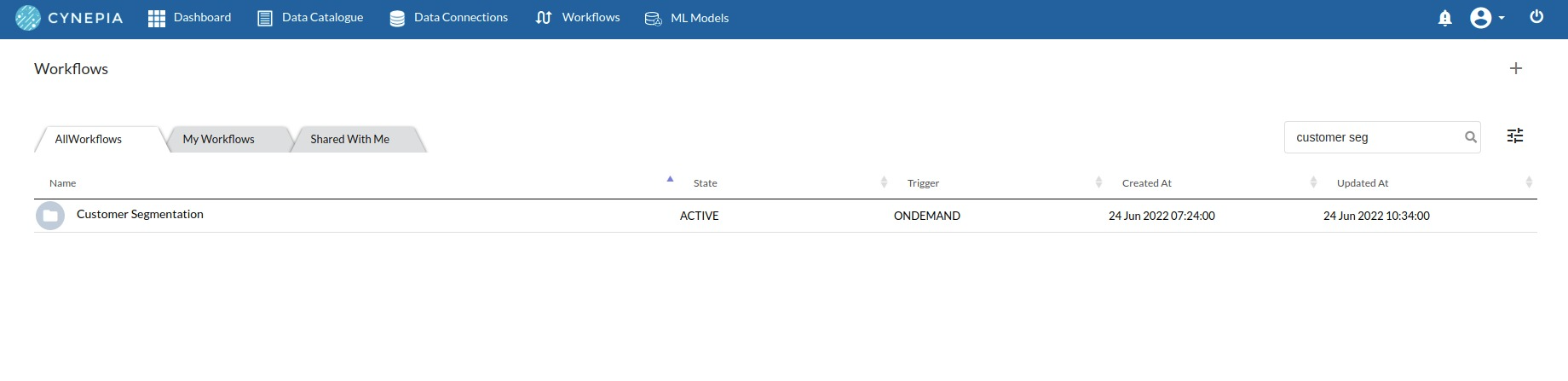Click the power logout icon

pyautogui.click(x=1536, y=17)
